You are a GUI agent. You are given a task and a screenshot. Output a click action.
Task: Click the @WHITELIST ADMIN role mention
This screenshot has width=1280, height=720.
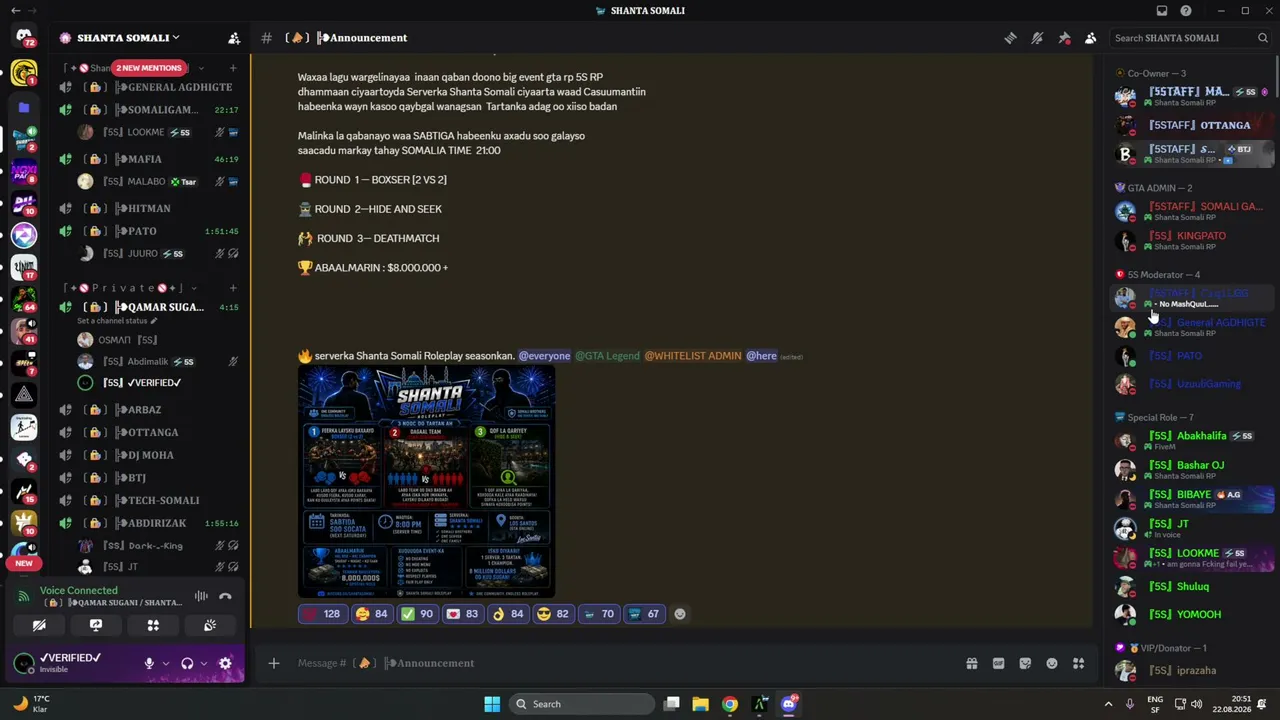pyautogui.click(x=692, y=356)
